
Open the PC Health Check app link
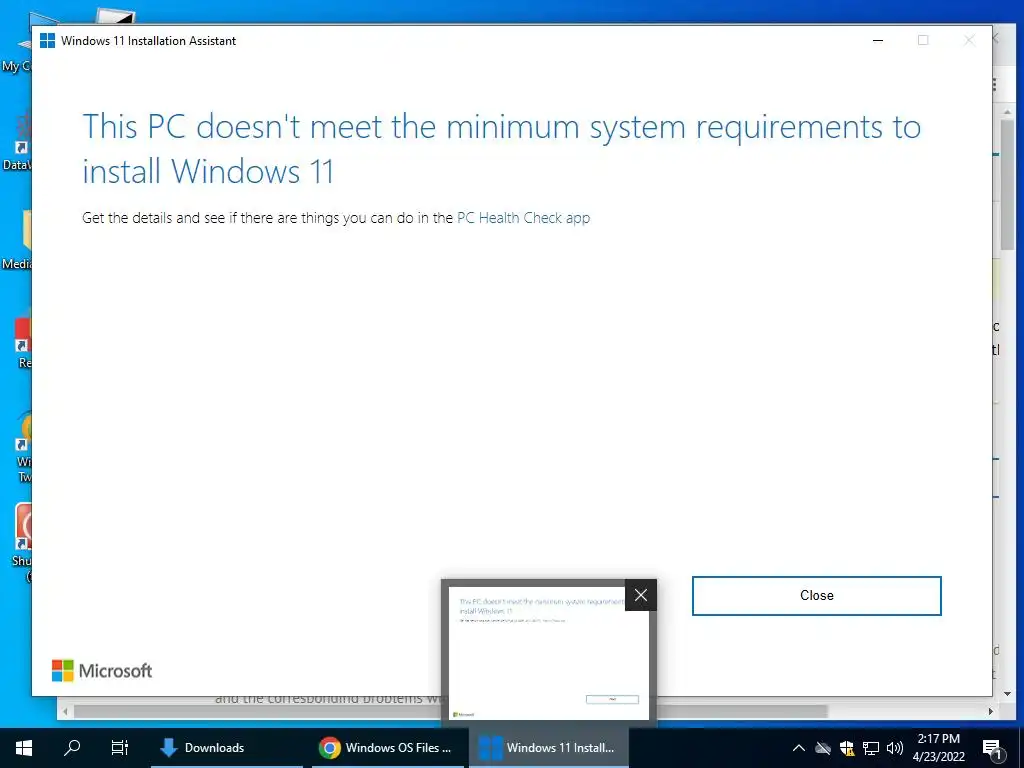523,218
